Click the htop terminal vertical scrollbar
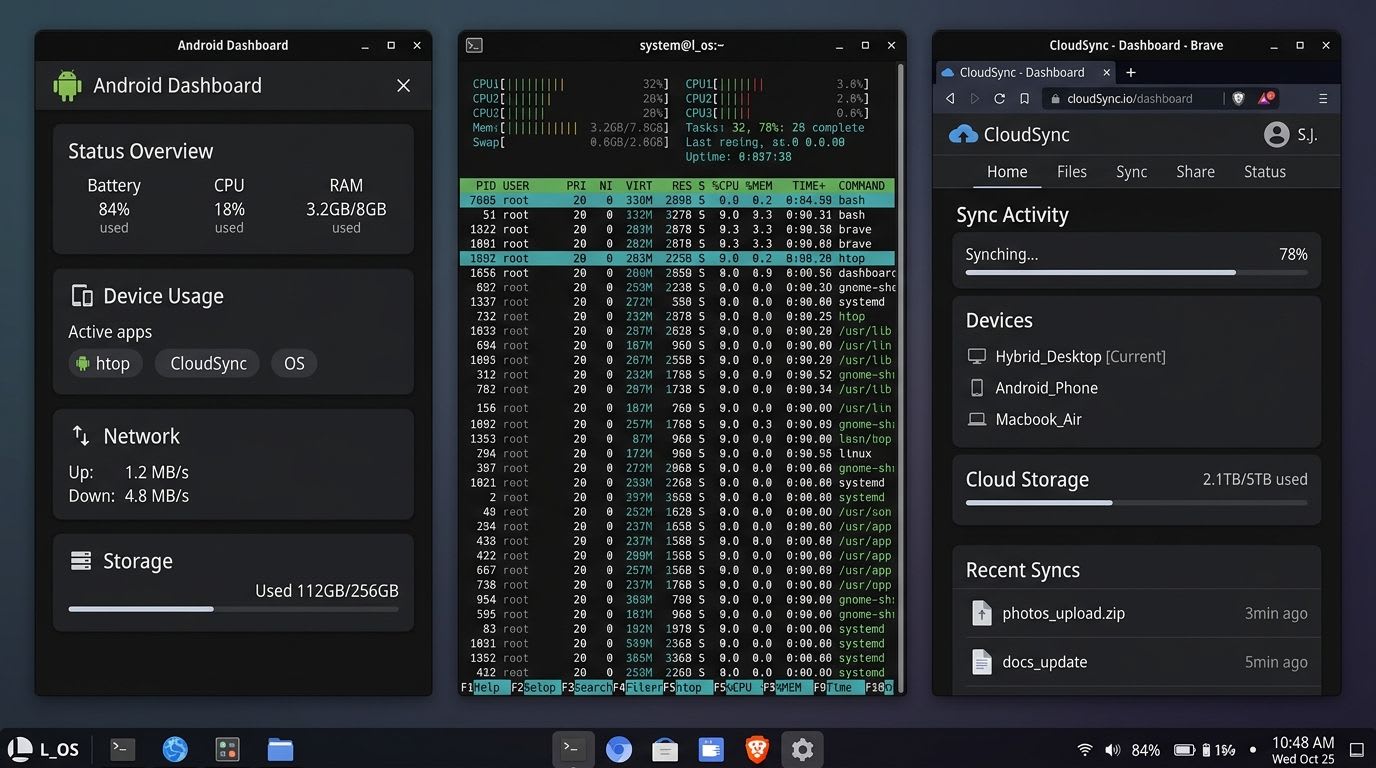 tap(901, 377)
